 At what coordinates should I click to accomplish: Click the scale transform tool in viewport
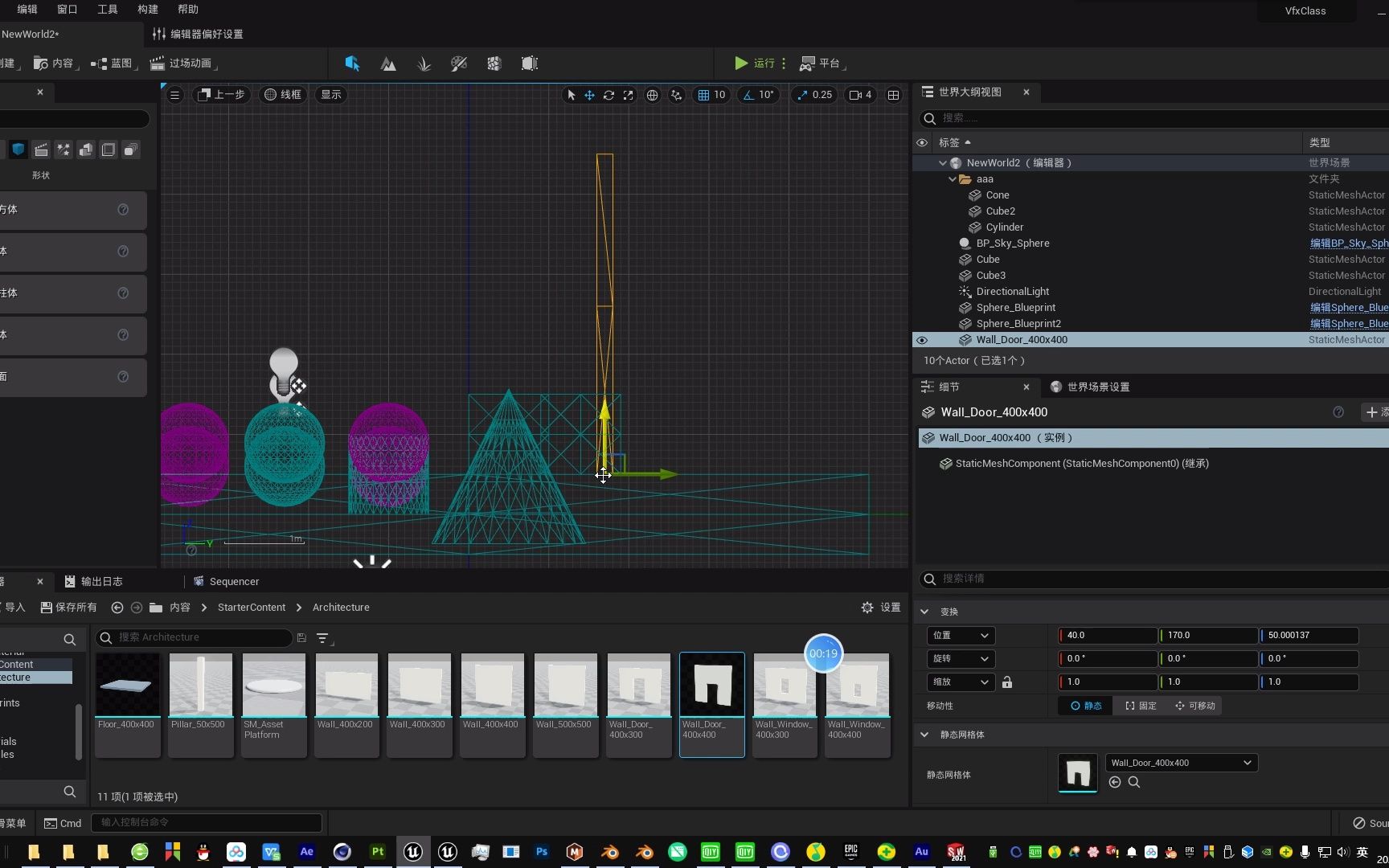pos(628,95)
